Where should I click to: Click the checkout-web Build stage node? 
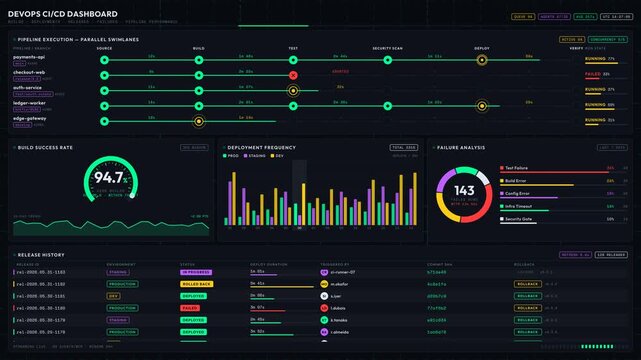(x=199, y=75)
